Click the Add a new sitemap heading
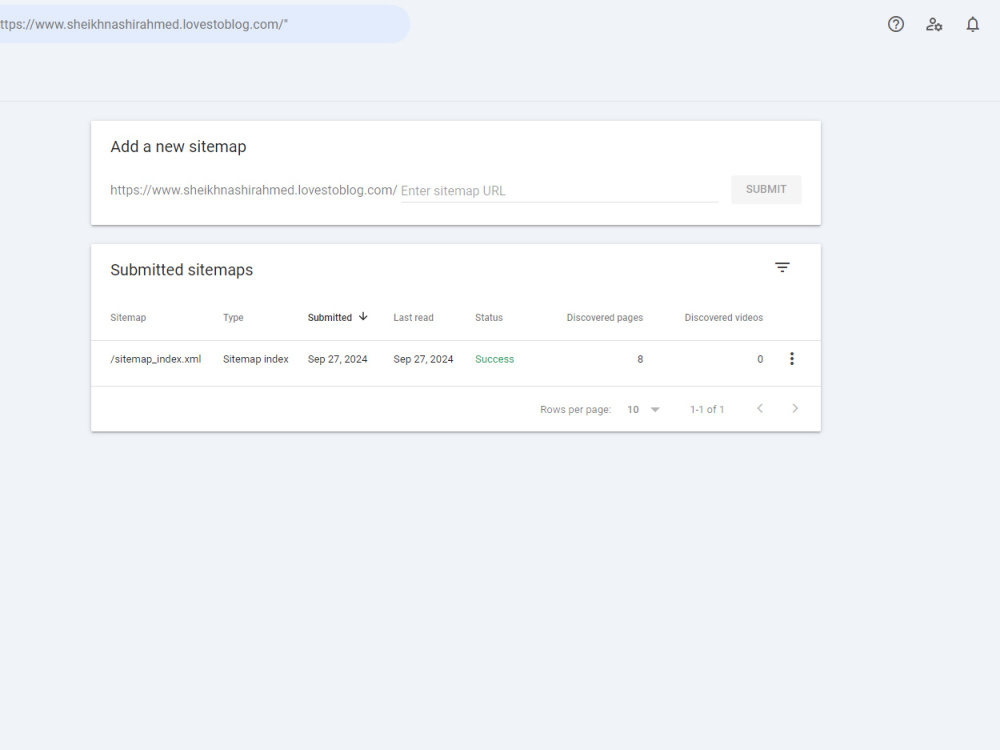1000x750 pixels. pos(179,147)
